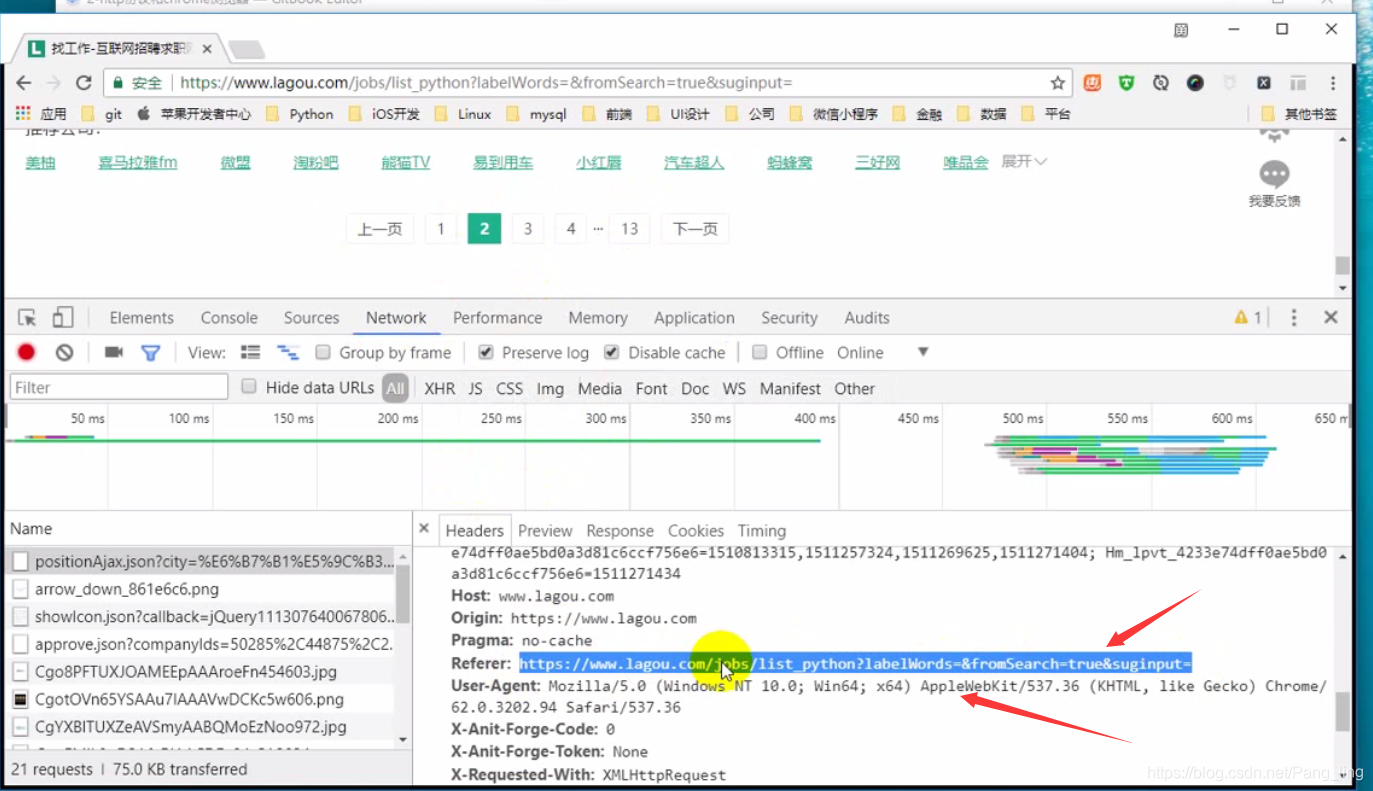Viewport: 1373px width, 791px height.
Task: Filter requests by Doc type
Action: point(694,388)
